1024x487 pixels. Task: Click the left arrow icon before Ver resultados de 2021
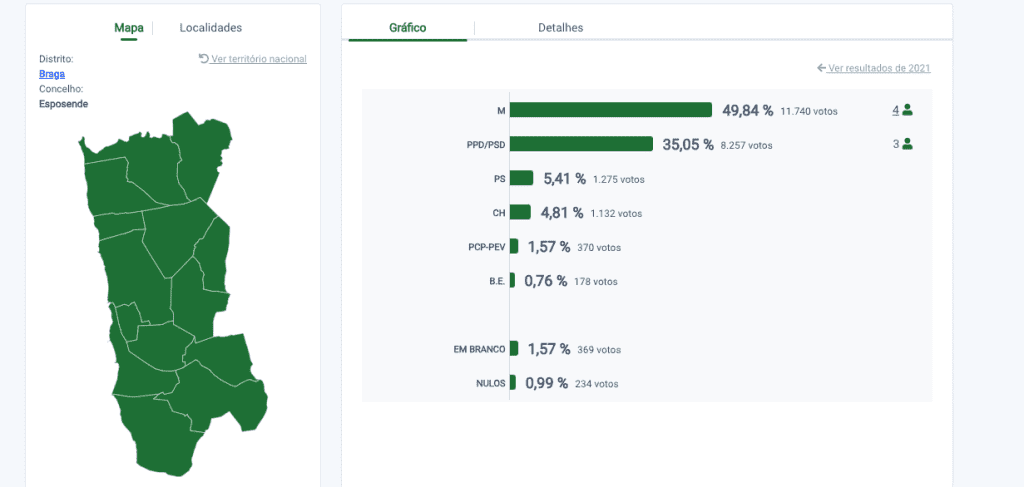822,68
